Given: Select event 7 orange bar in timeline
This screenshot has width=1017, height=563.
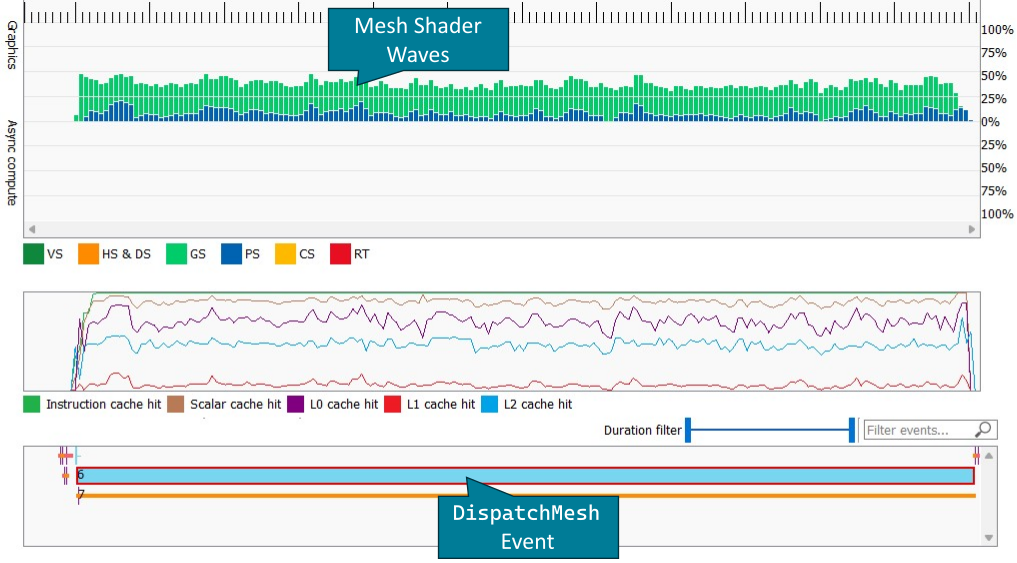Looking at the screenshot, I should click(524, 495).
